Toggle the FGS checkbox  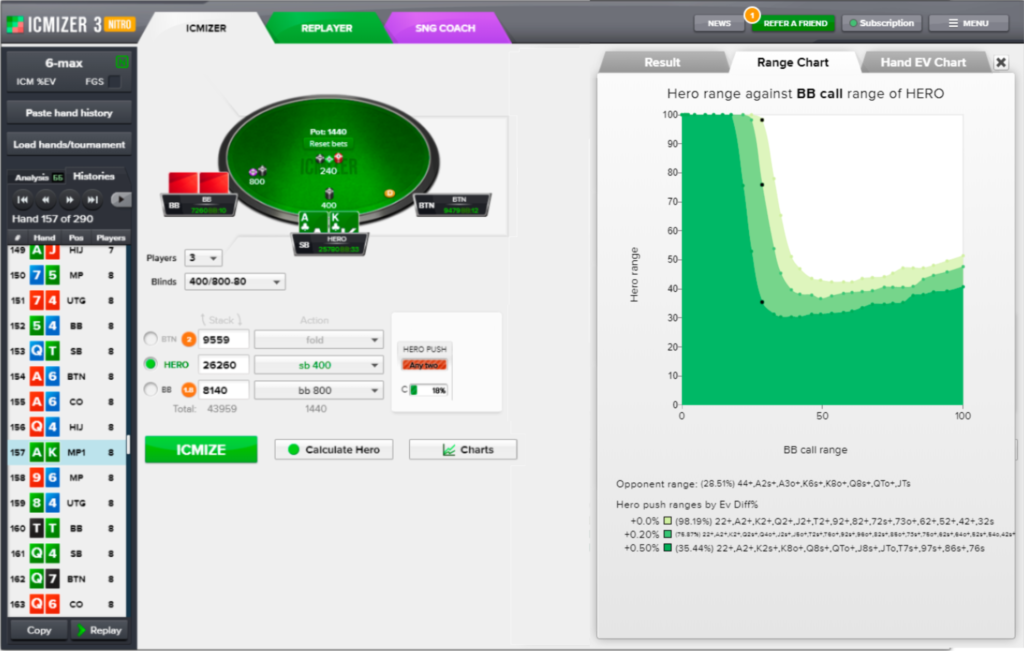coord(115,82)
